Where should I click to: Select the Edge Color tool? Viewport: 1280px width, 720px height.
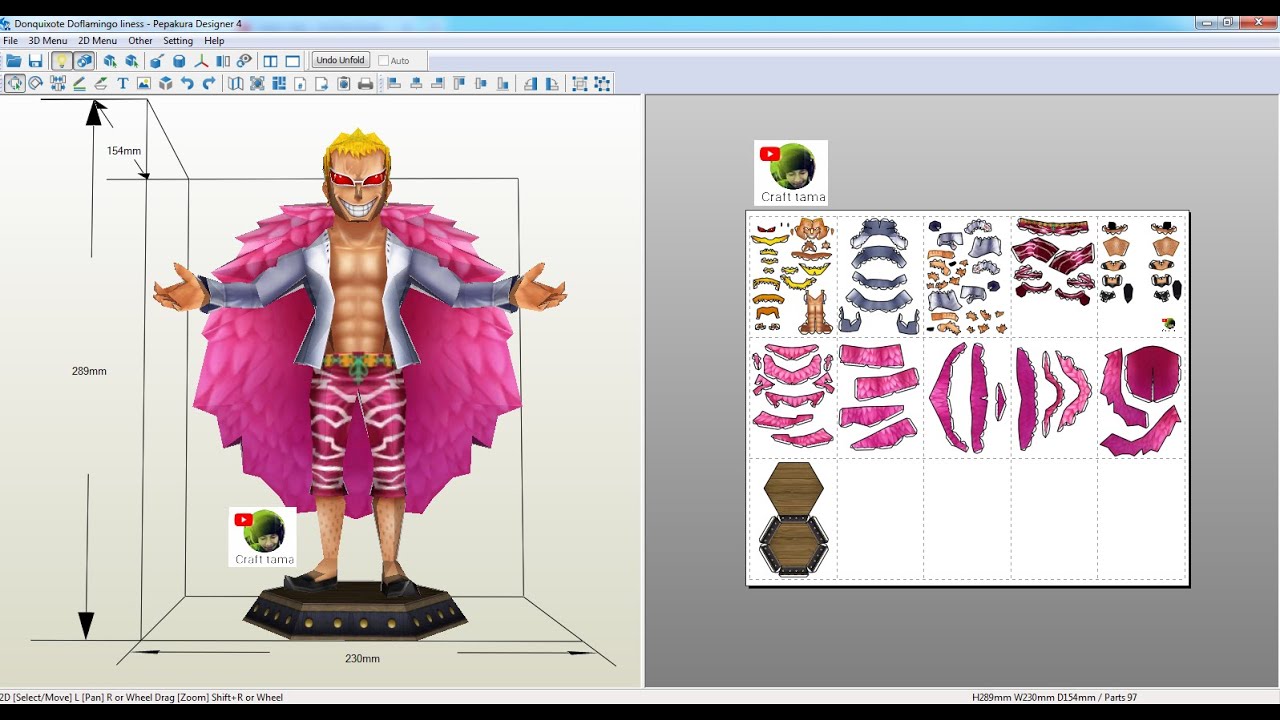click(x=101, y=84)
